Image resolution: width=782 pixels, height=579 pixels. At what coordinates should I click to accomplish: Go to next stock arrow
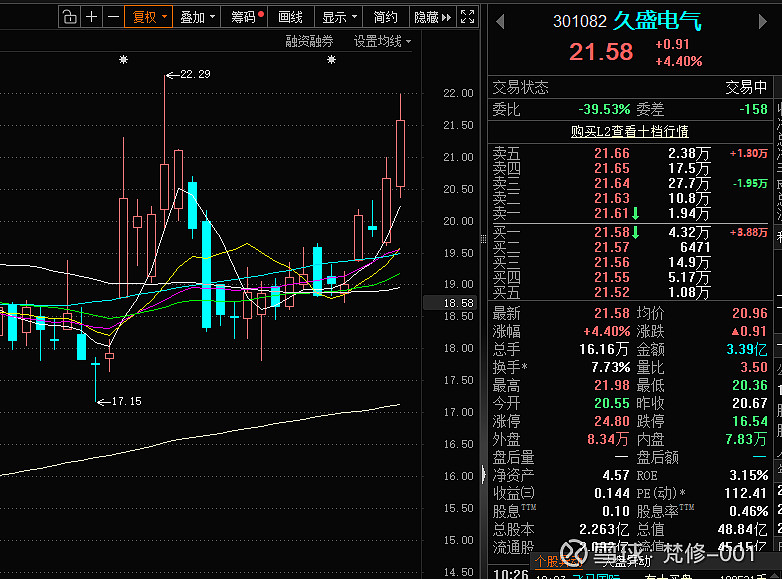click(762, 21)
